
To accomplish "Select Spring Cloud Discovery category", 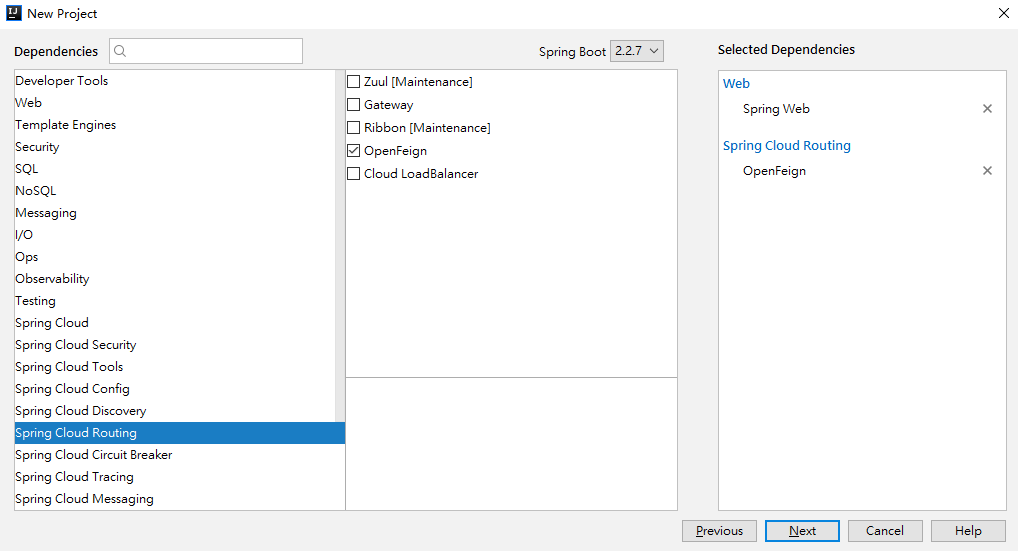I will 81,411.
